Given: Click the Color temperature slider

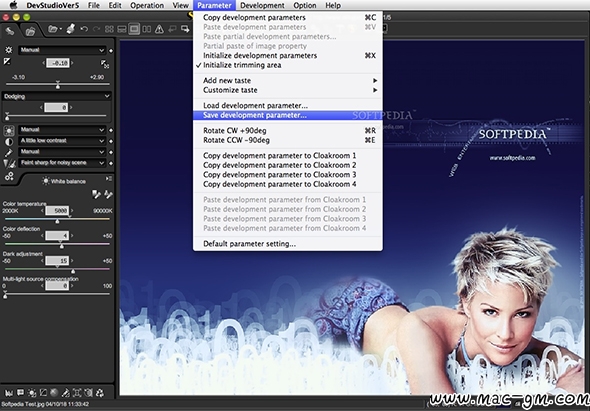Looking at the screenshot, I should pos(57,219).
